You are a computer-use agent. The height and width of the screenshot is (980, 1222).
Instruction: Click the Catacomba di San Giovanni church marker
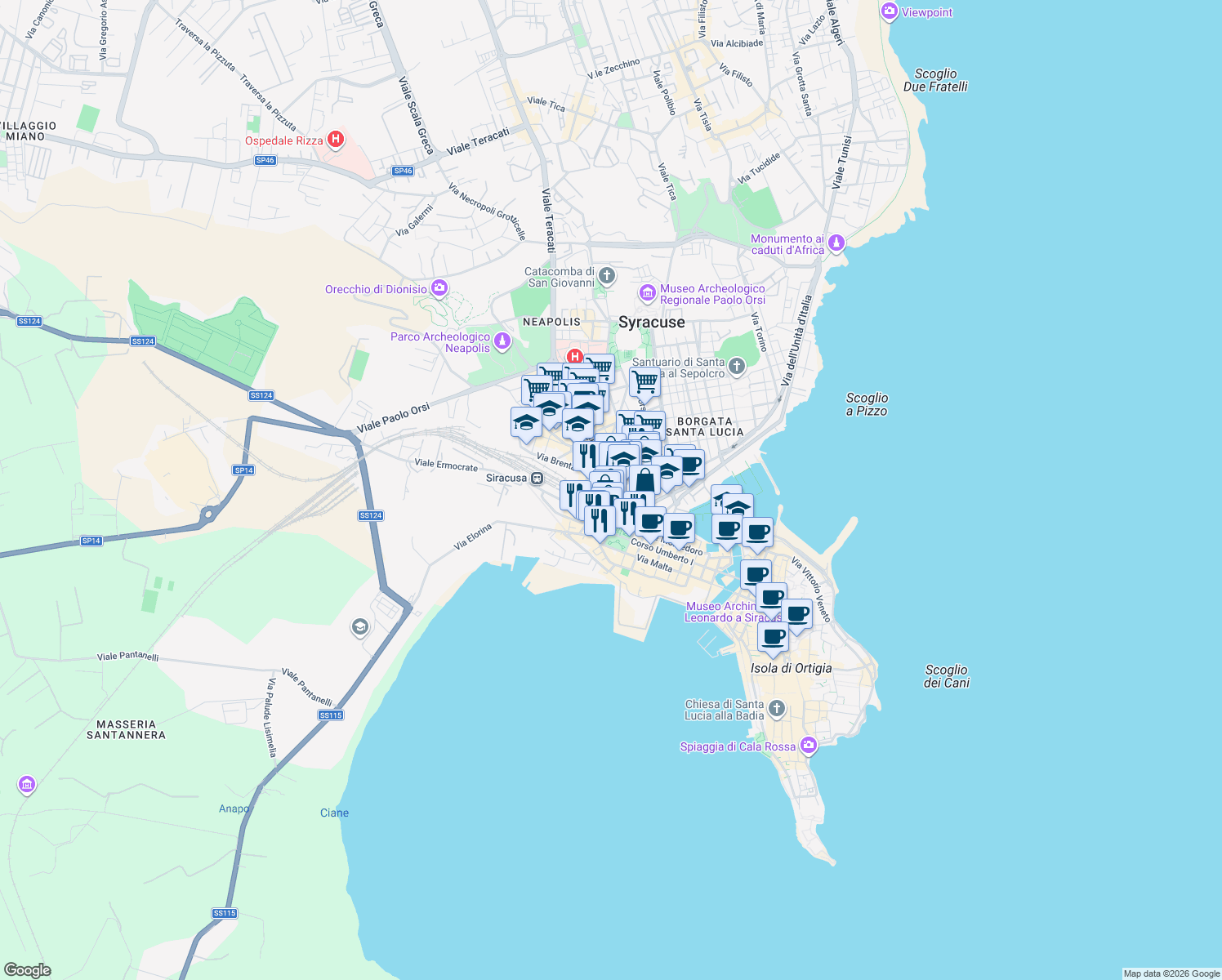pyautogui.click(x=605, y=275)
